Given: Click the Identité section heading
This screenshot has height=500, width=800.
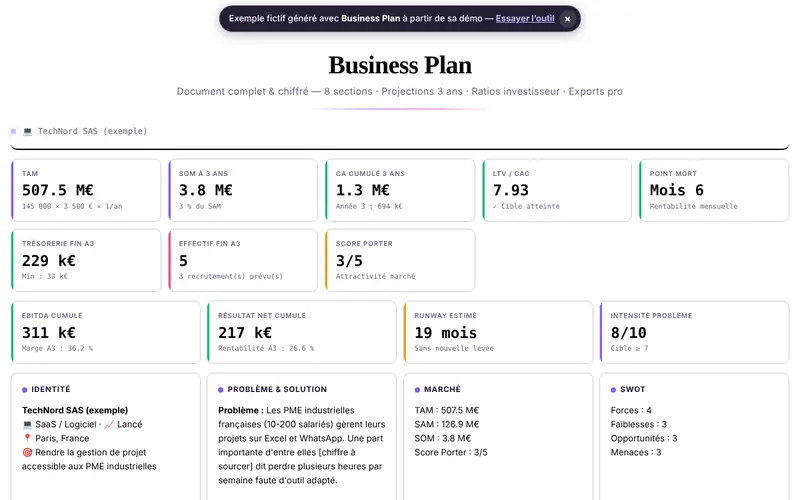Looking at the screenshot, I should pyautogui.click(x=51, y=389).
